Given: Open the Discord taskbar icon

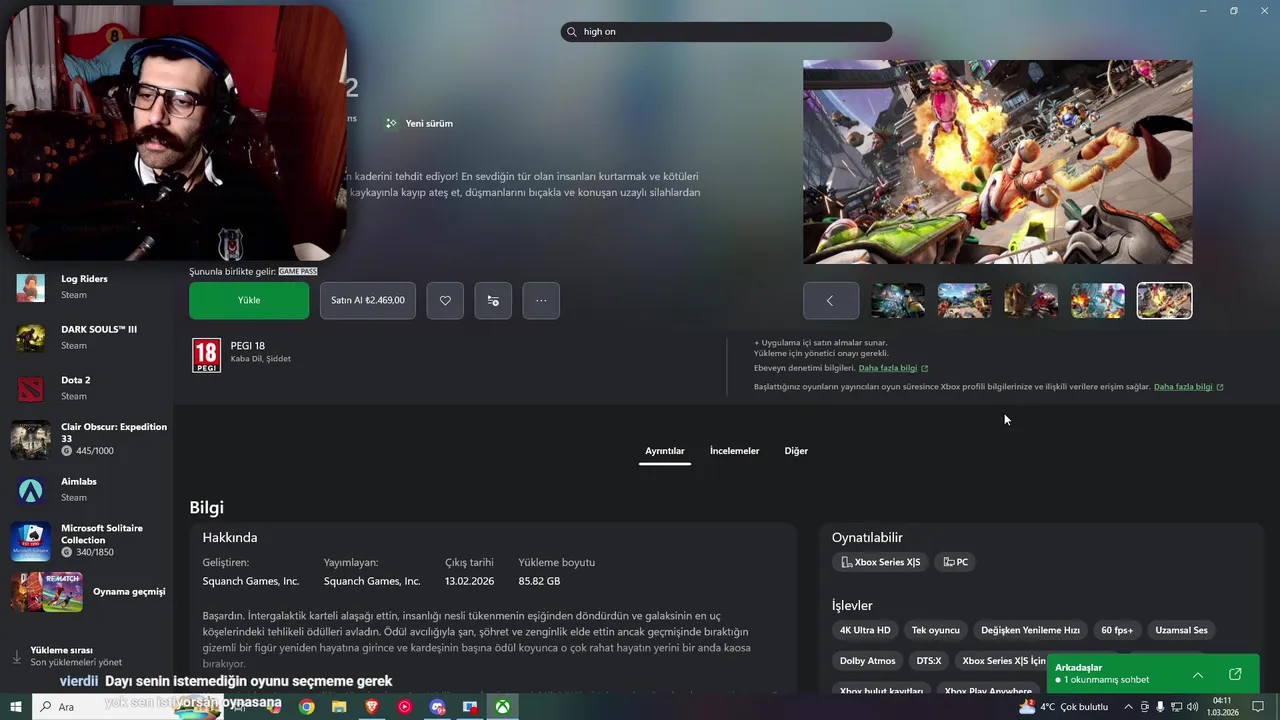Looking at the screenshot, I should 437,707.
